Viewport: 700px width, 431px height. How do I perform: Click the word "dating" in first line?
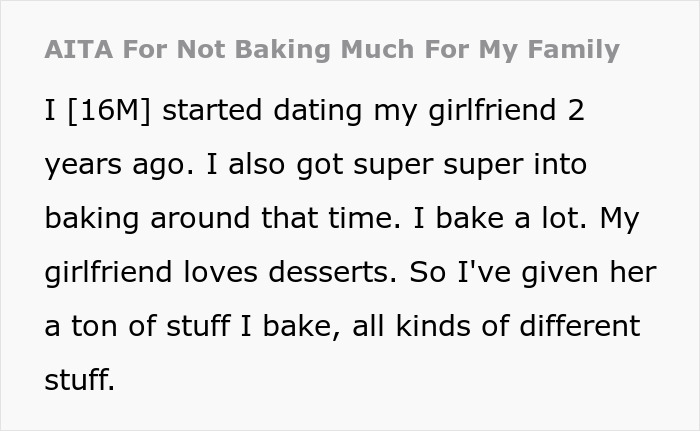click(317, 110)
